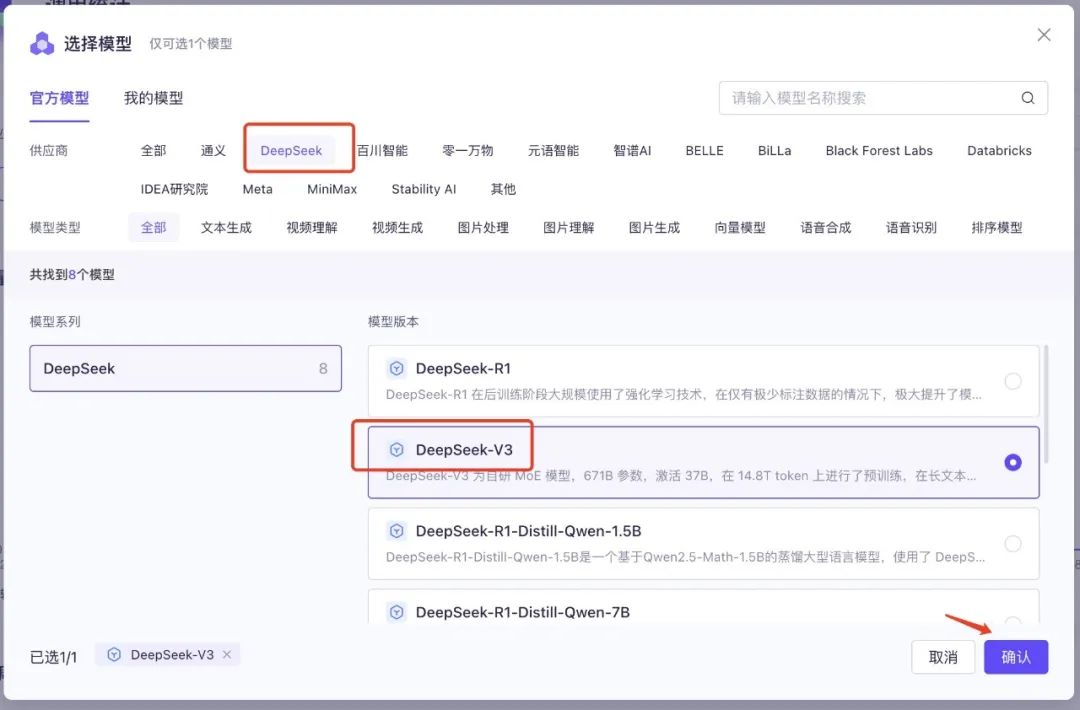The width and height of the screenshot is (1080, 710).
Task: Click the DeepSeek-R1 model icon
Action: (x=397, y=368)
